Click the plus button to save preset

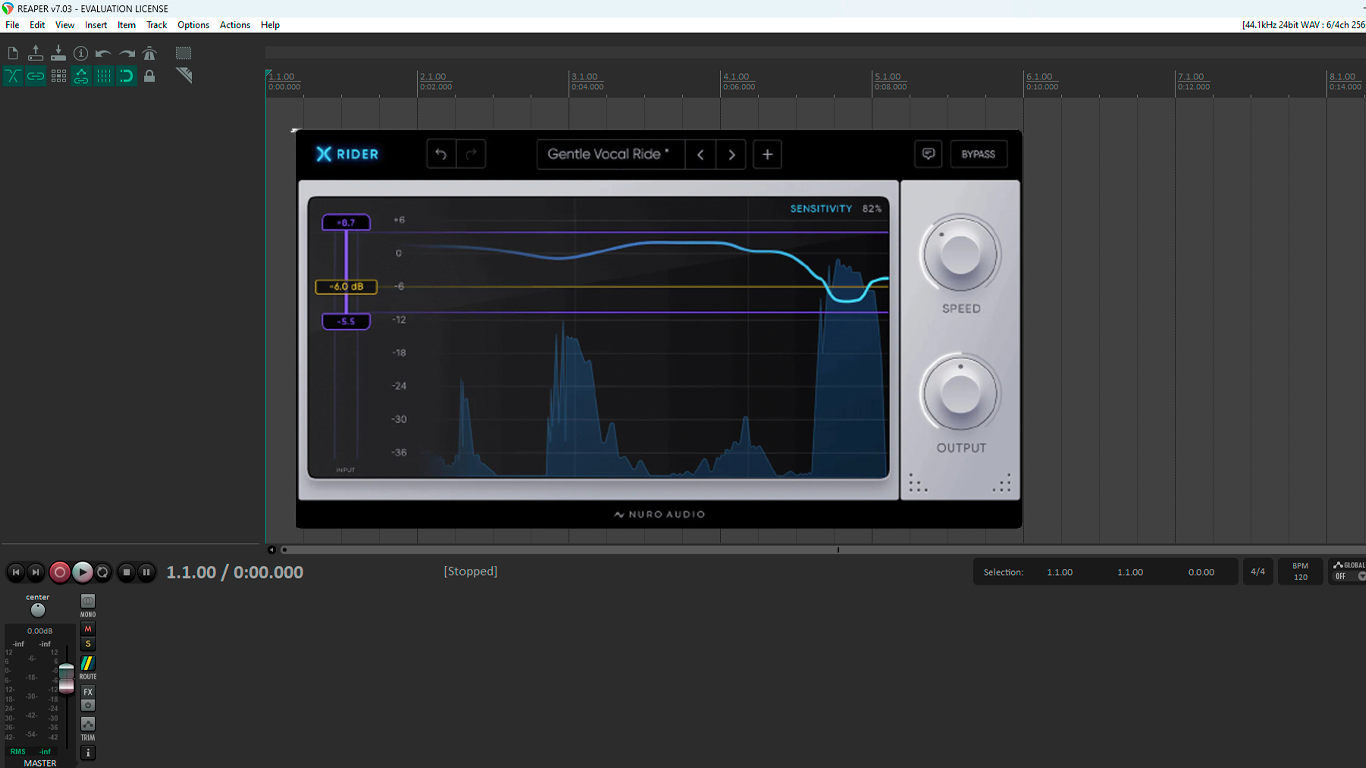point(767,154)
